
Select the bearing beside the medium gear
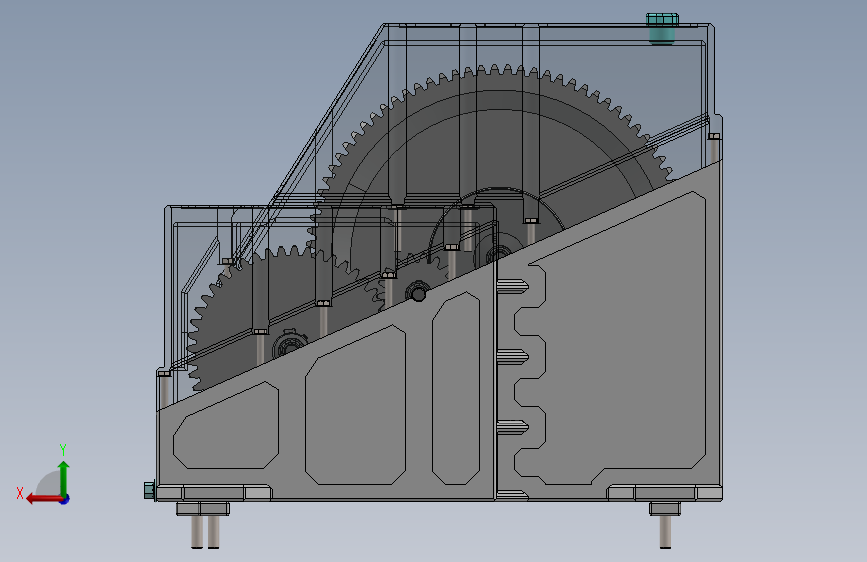(289, 345)
